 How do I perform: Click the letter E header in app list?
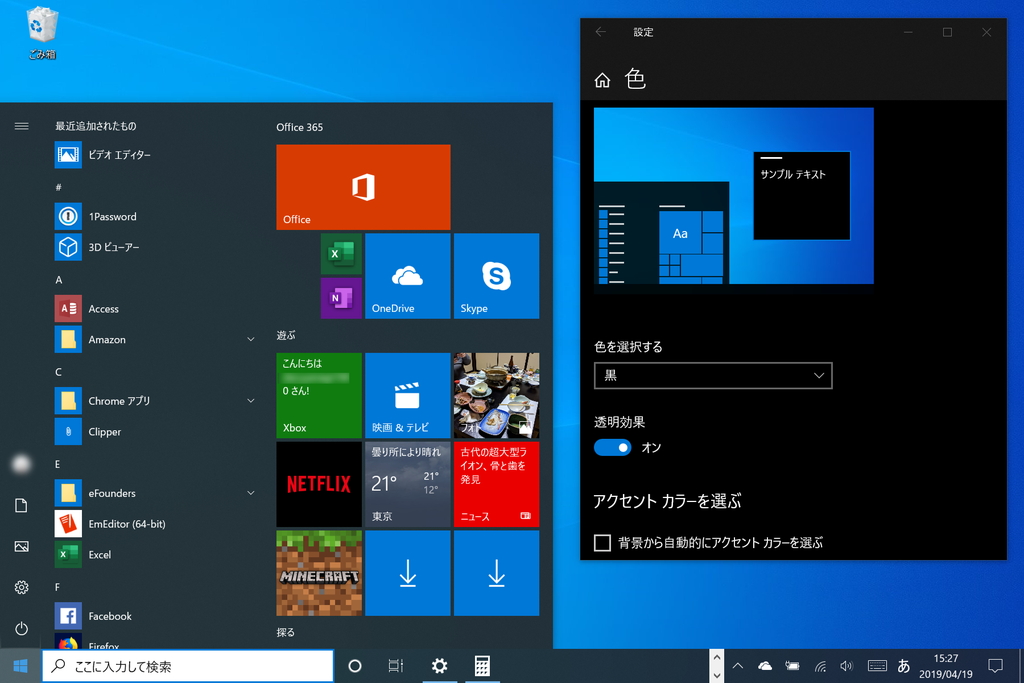tap(57, 464)
